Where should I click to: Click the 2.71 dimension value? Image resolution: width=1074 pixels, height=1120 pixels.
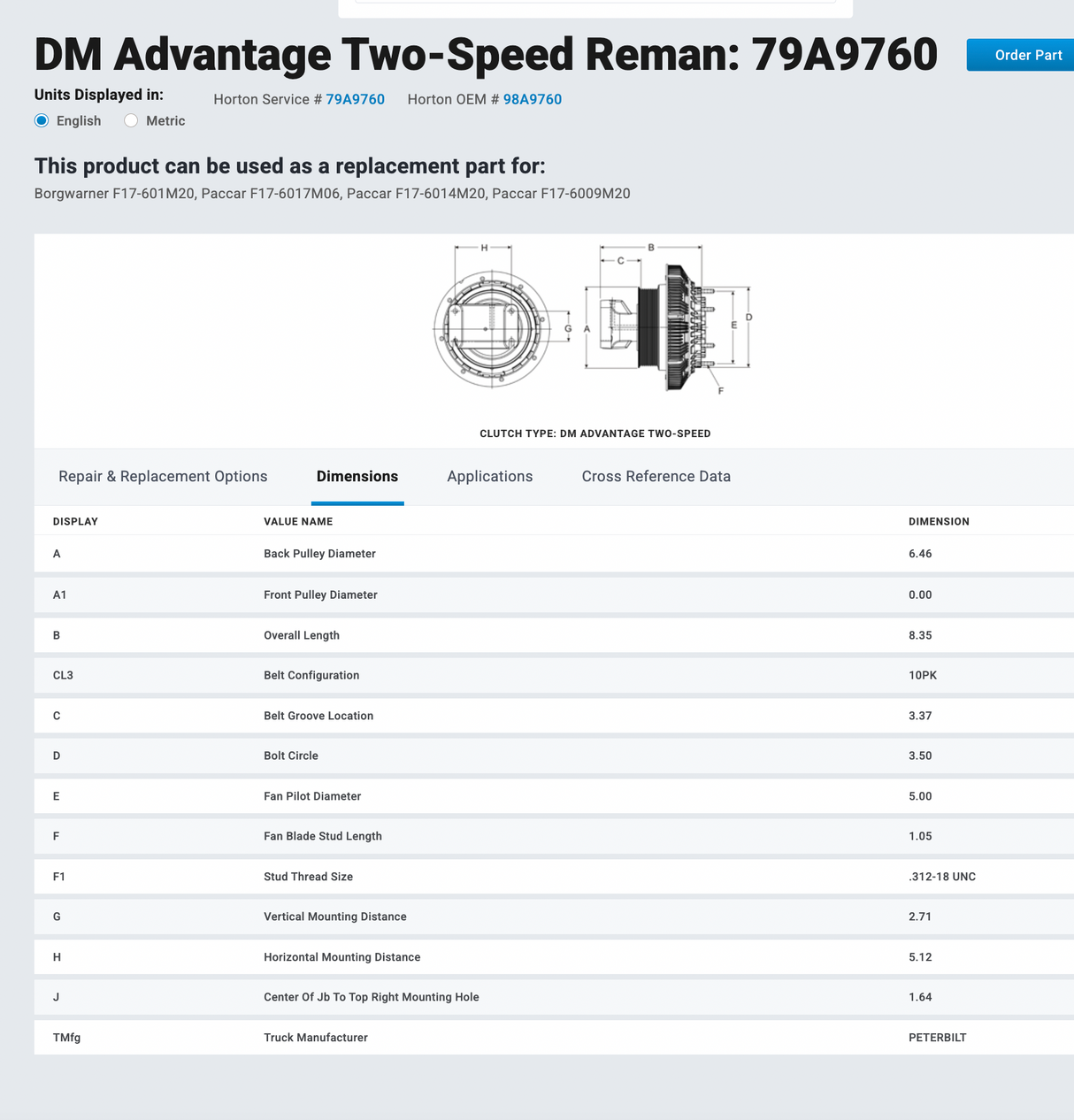[x=920, y=917]
